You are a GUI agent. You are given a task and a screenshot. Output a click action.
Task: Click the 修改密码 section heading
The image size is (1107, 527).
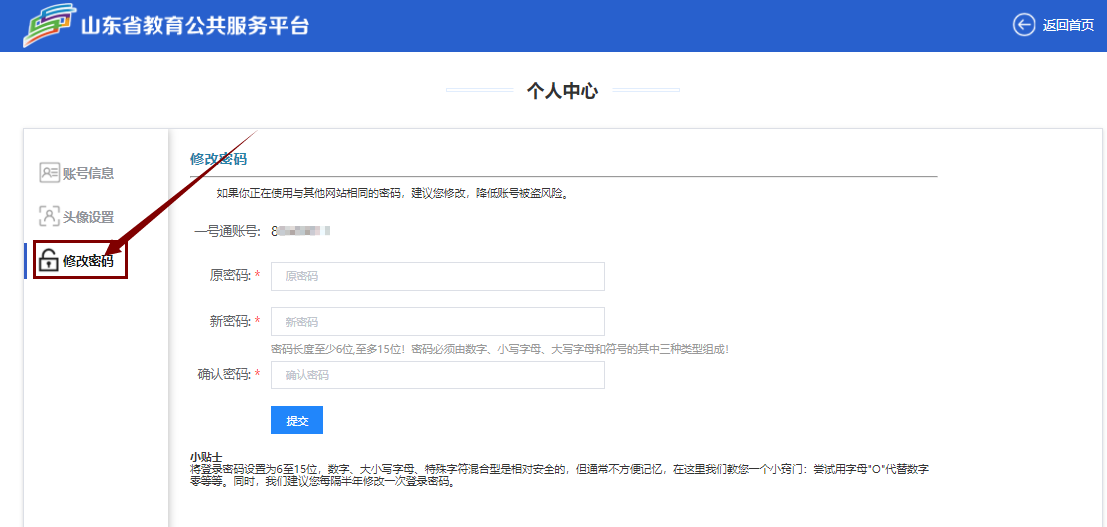(218, 158)
